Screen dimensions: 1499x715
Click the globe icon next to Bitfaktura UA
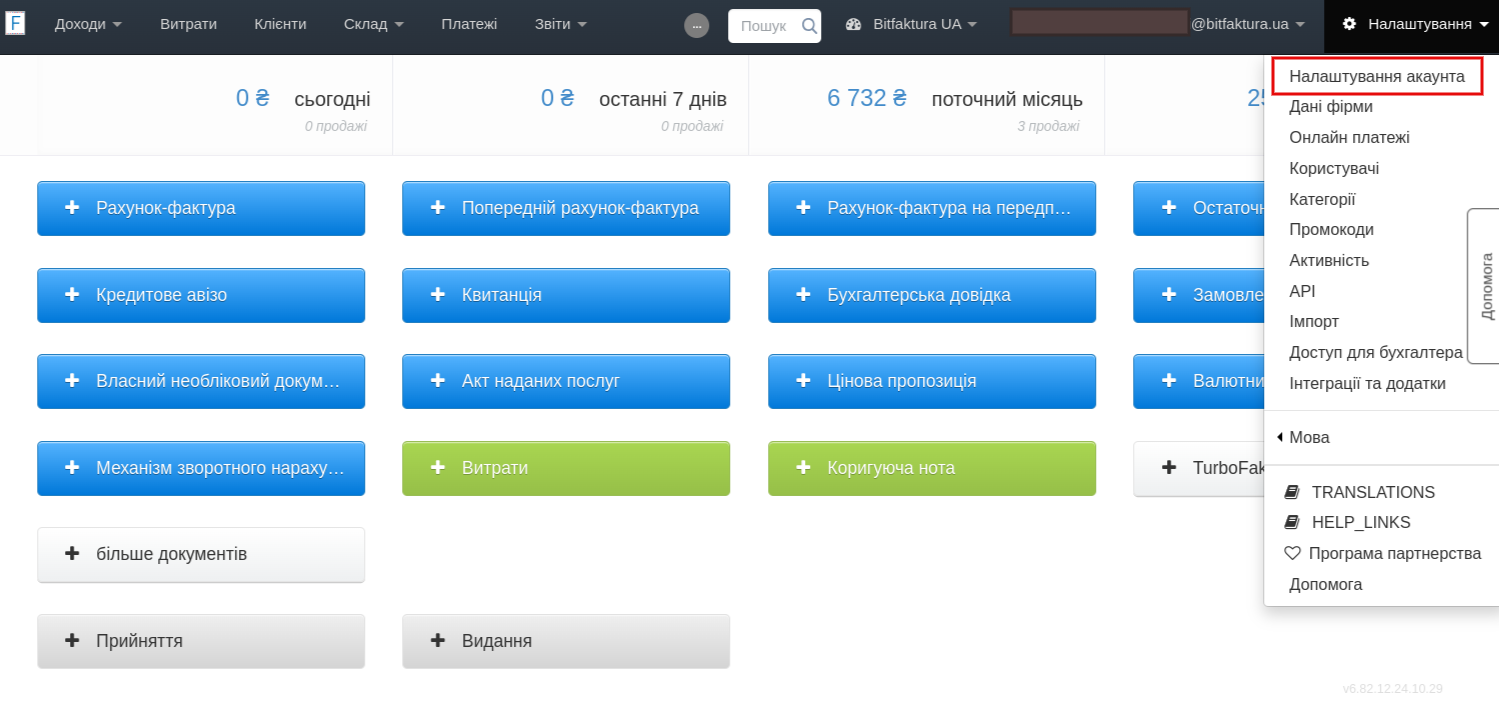click(853, 26)
